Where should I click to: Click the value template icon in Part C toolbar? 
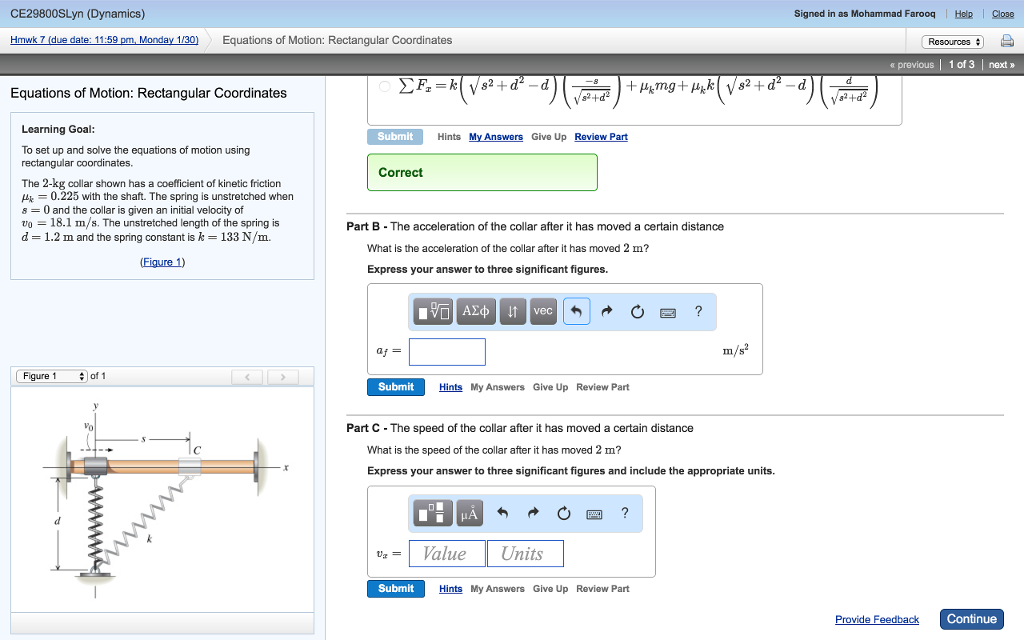click(432, 512)
